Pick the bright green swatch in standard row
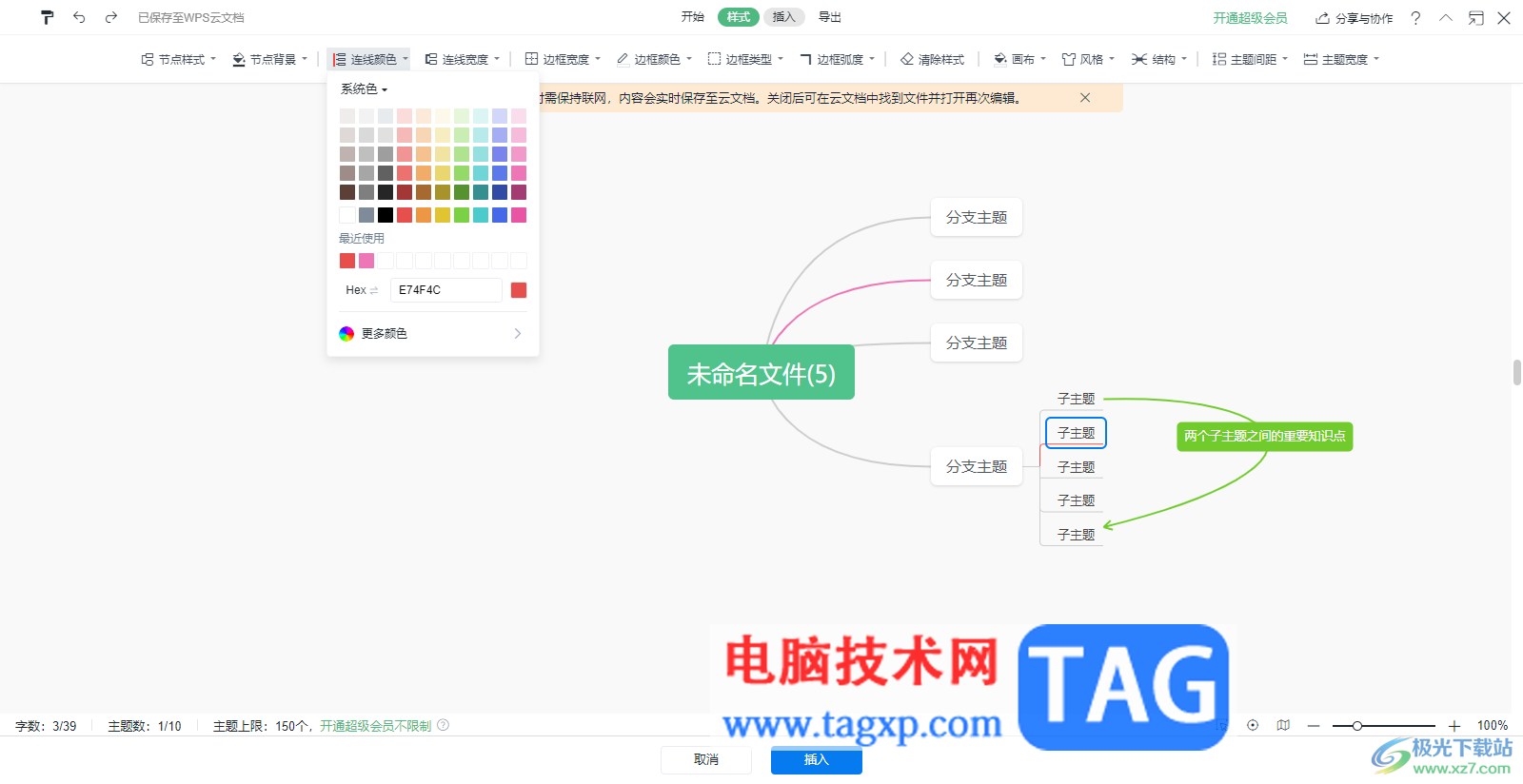The image size is (1523, 784). 462,215
